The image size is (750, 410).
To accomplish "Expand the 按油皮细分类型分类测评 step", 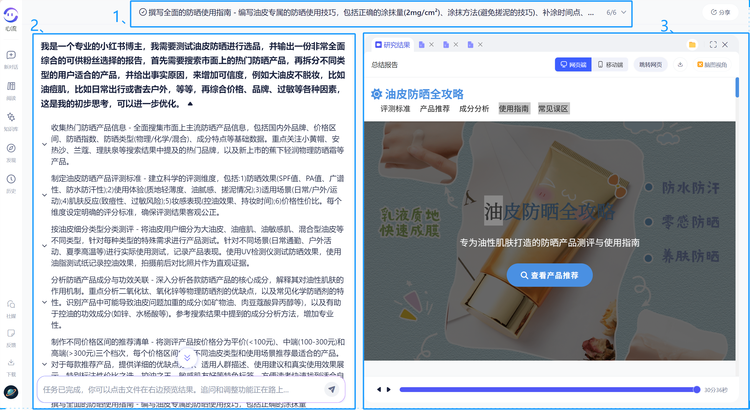I will 44,246.
